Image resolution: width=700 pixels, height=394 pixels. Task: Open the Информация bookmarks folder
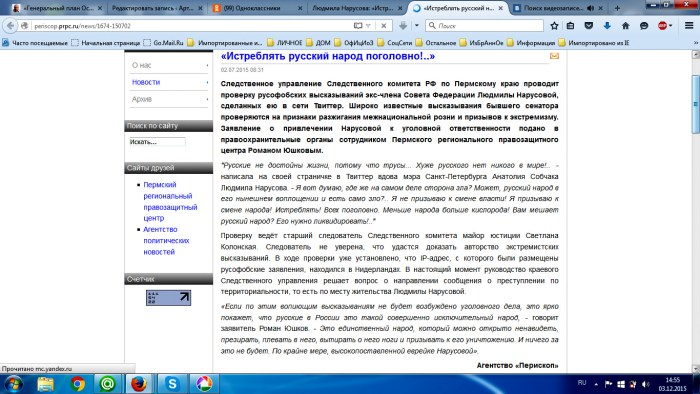coord(531,43)
